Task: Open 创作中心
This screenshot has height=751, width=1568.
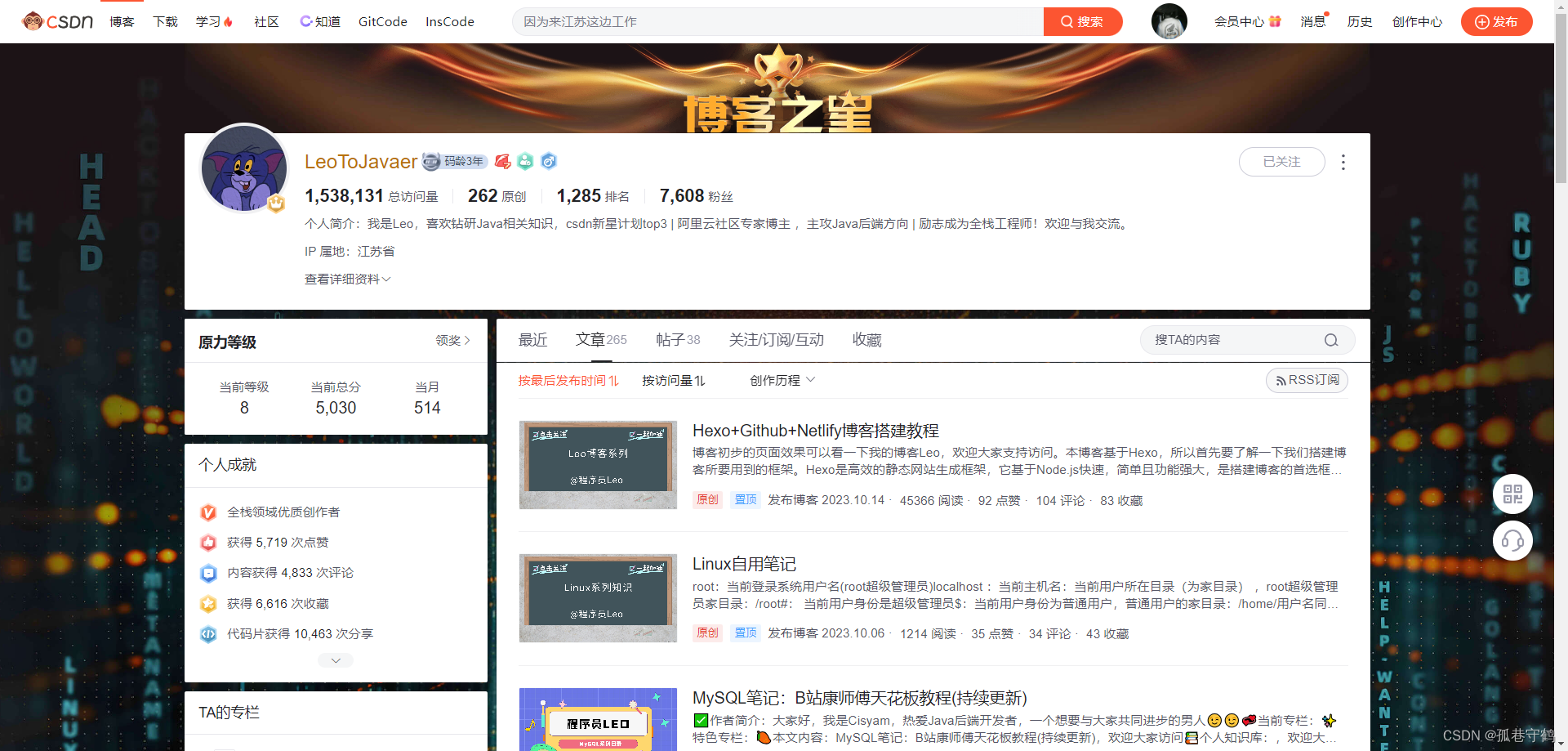Action: click(1417, 21)
